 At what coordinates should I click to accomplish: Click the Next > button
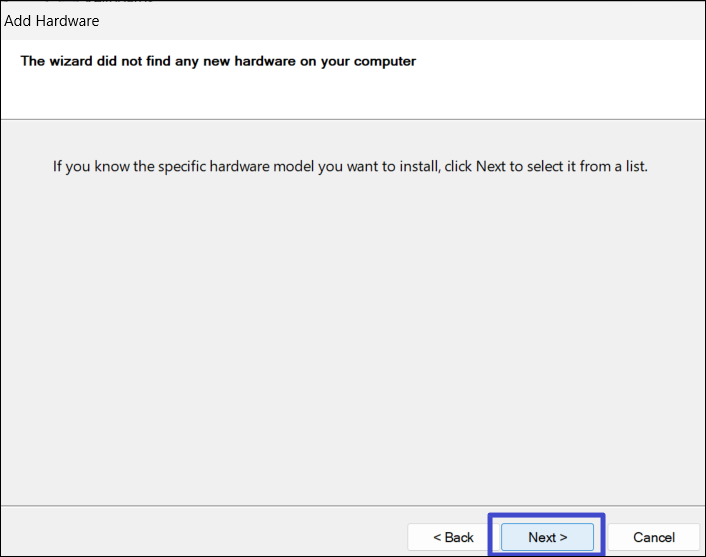click(547, 537)
